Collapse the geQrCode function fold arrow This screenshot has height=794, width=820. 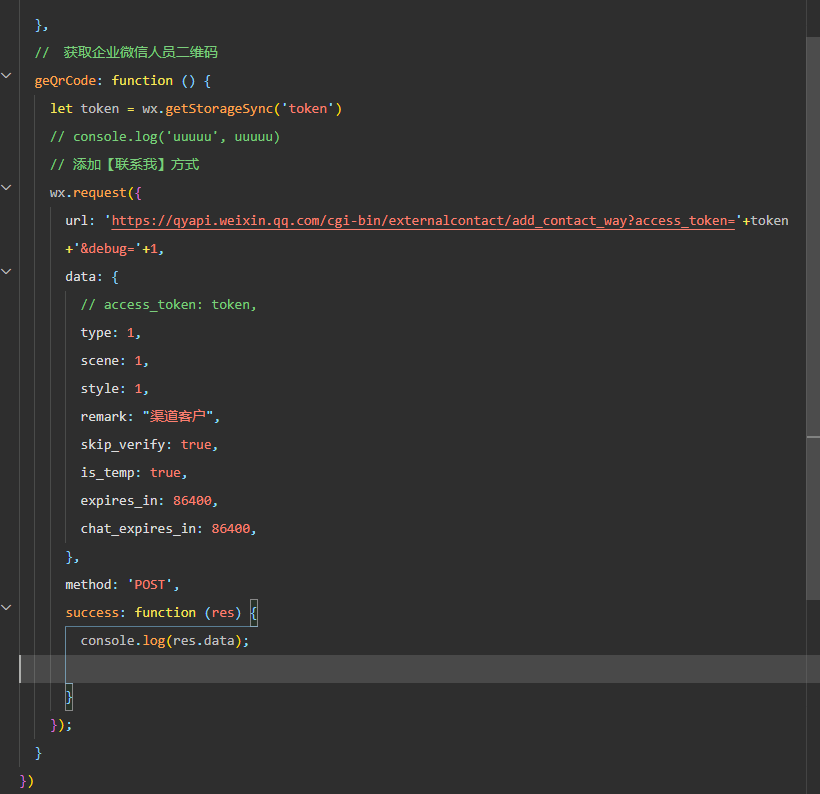pyautogui.click(x=6, y=76)
